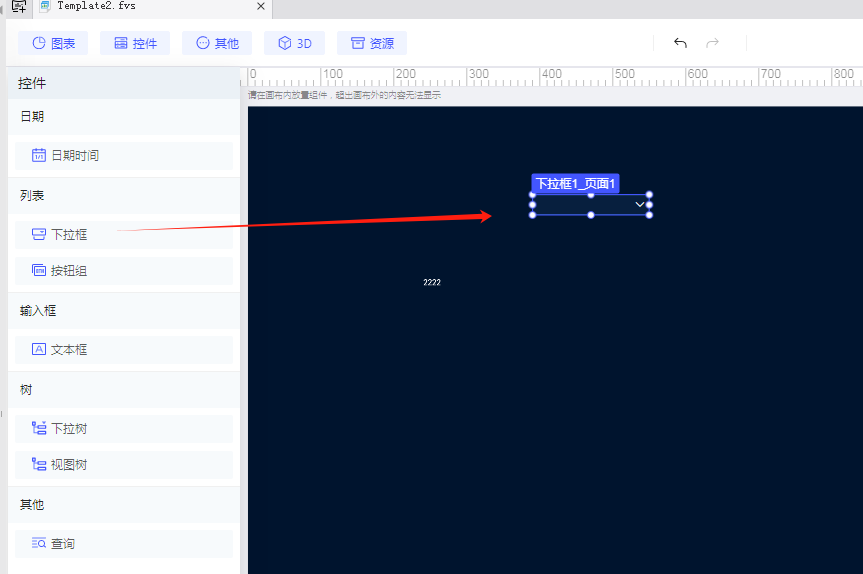Viewport: 863px width, 574px height.
Task: Click the 控件 panel title
Action: pos(32,84)
